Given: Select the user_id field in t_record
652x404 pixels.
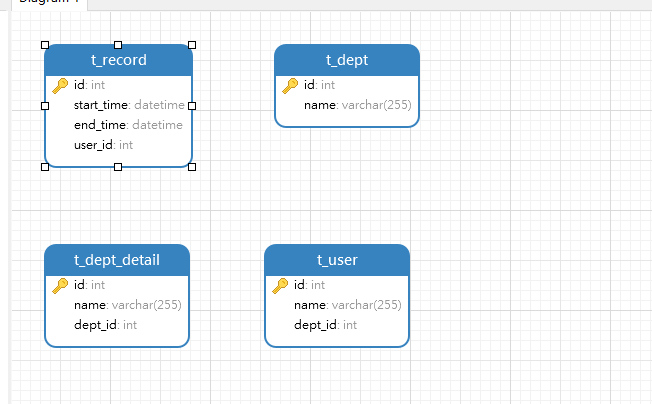Looking at the screenshot, I should 103,145.
